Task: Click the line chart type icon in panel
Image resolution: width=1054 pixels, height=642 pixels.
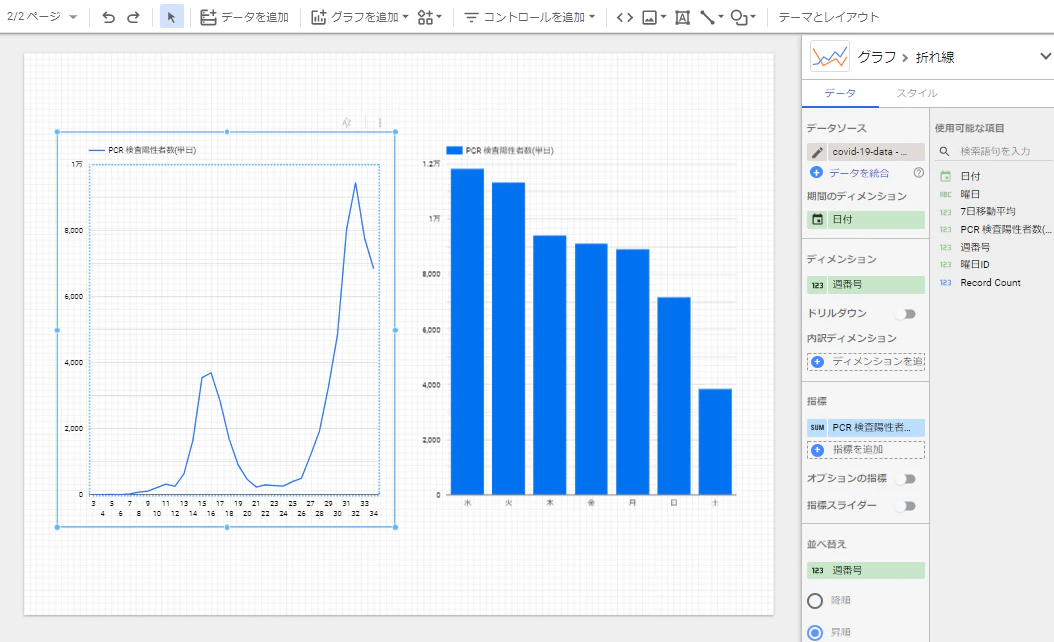Action: pos(829,56)
